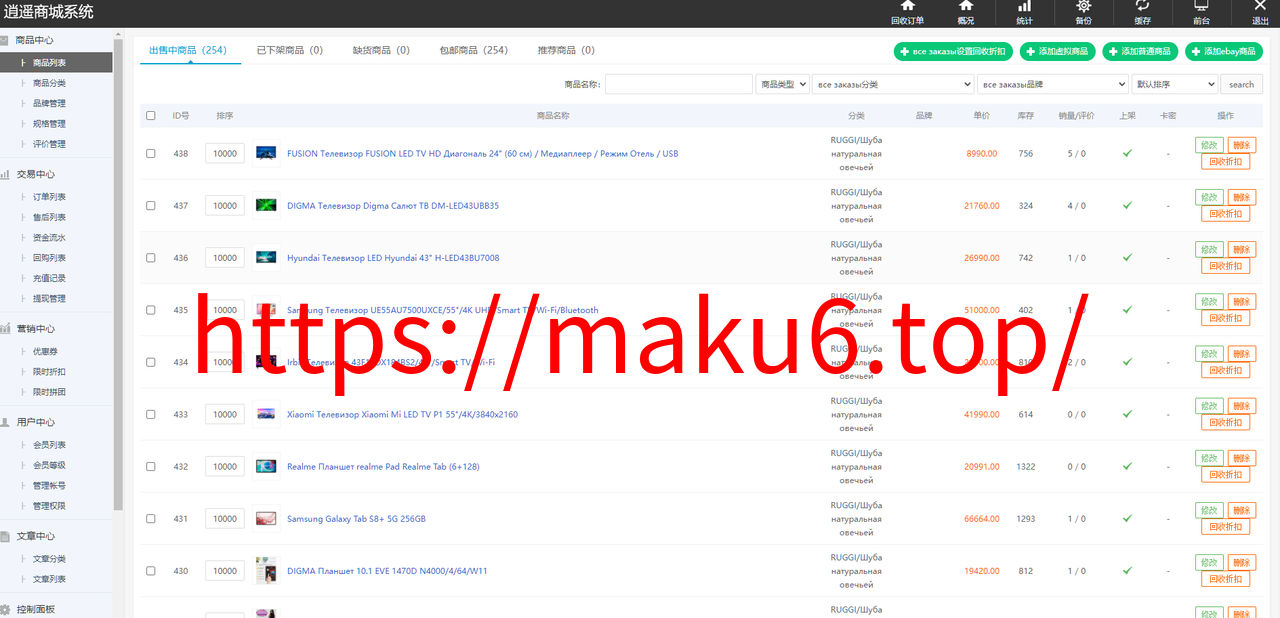Select the 出售中商品 (254) tab

(x=188, y=50)
